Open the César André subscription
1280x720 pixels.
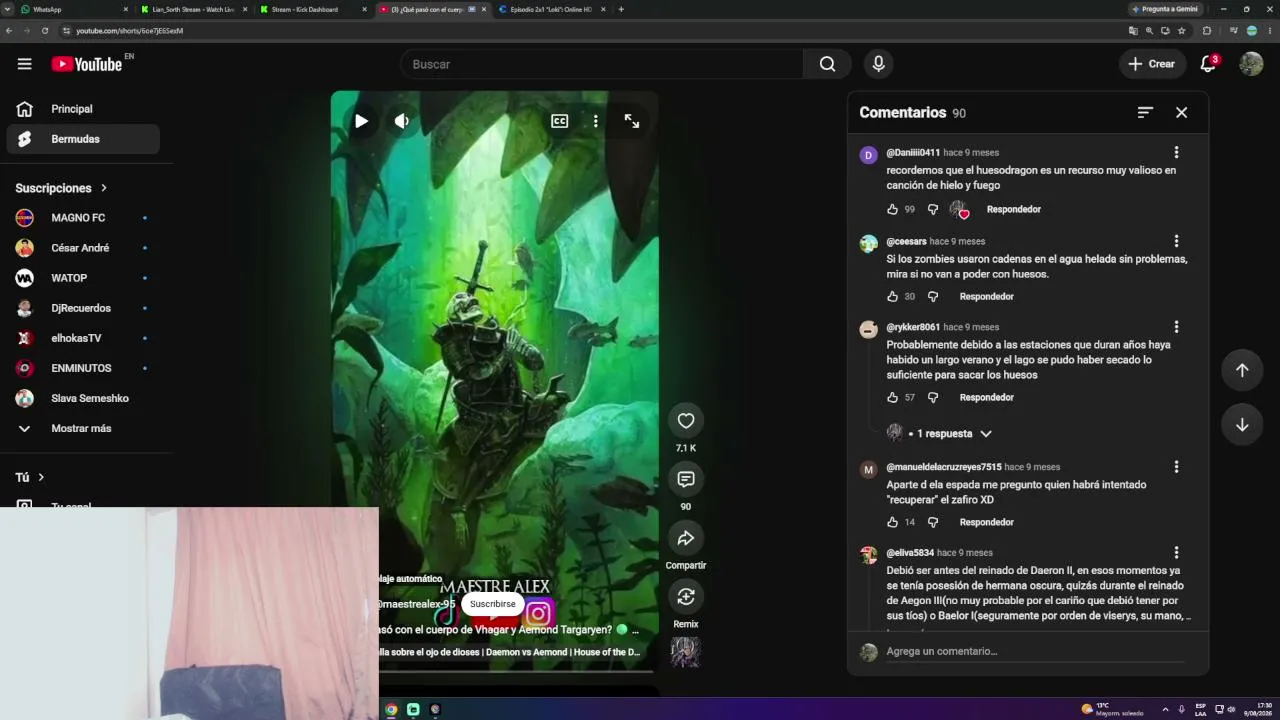point(83,248)
